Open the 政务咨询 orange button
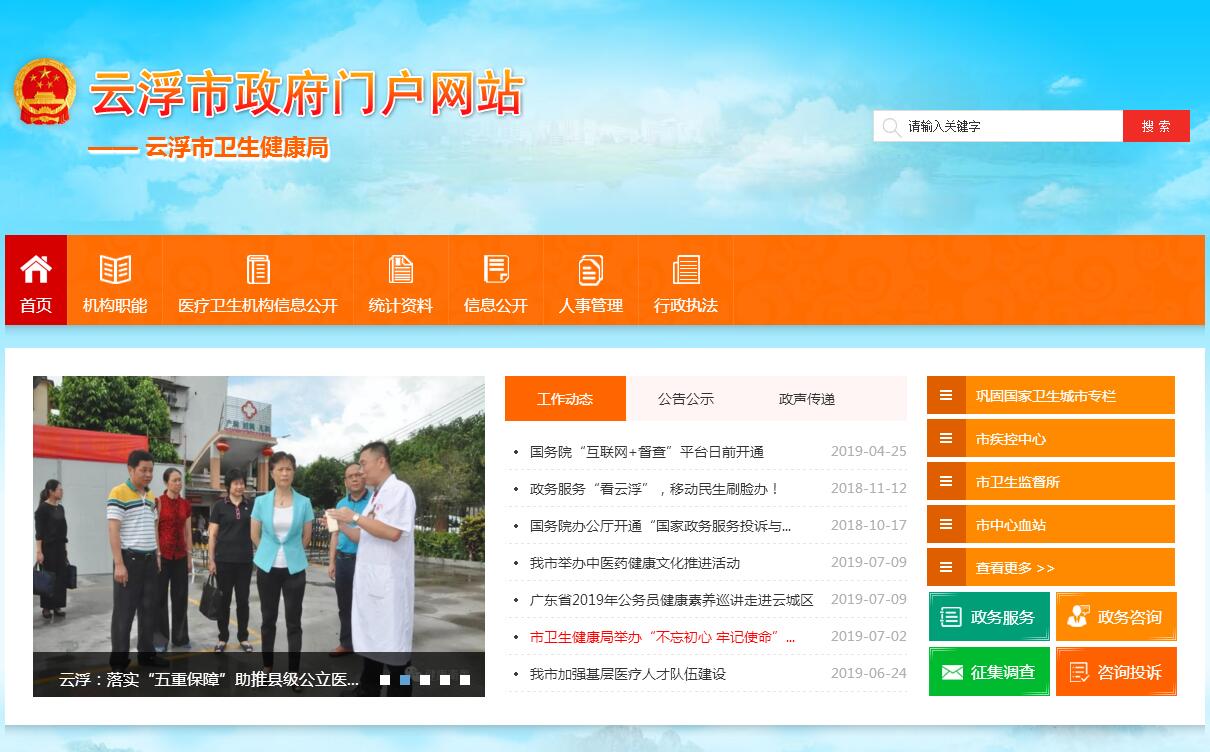This screenshot has height=752, width=1210. tap(1116, 617)
